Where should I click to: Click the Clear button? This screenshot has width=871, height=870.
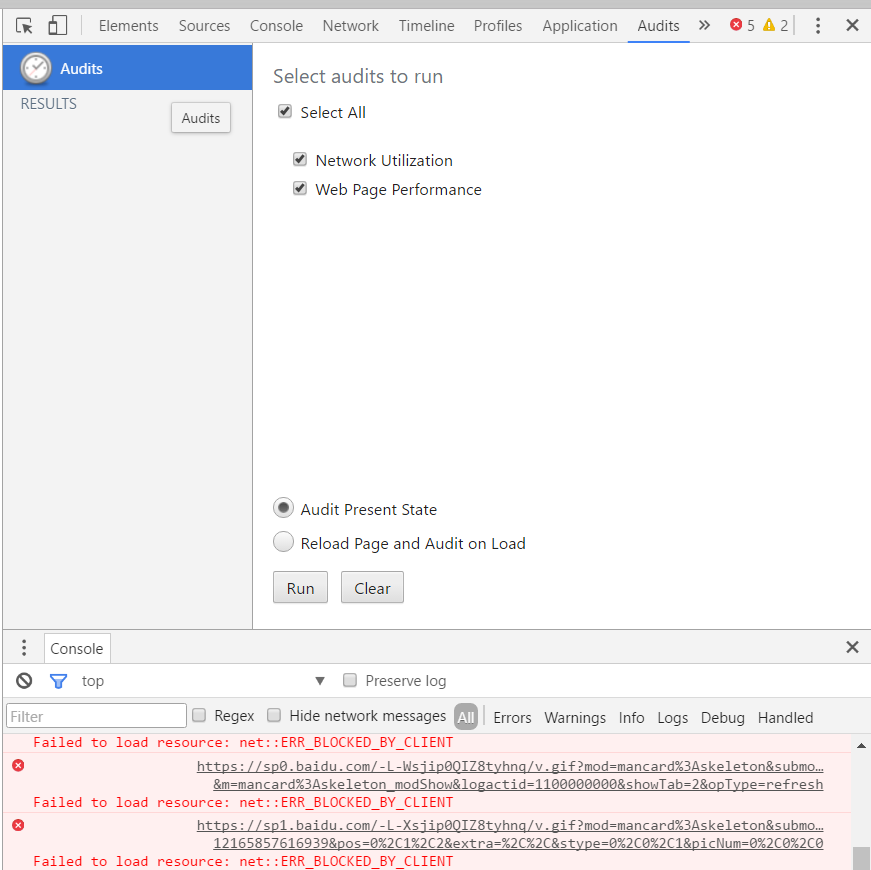(372, 587)
